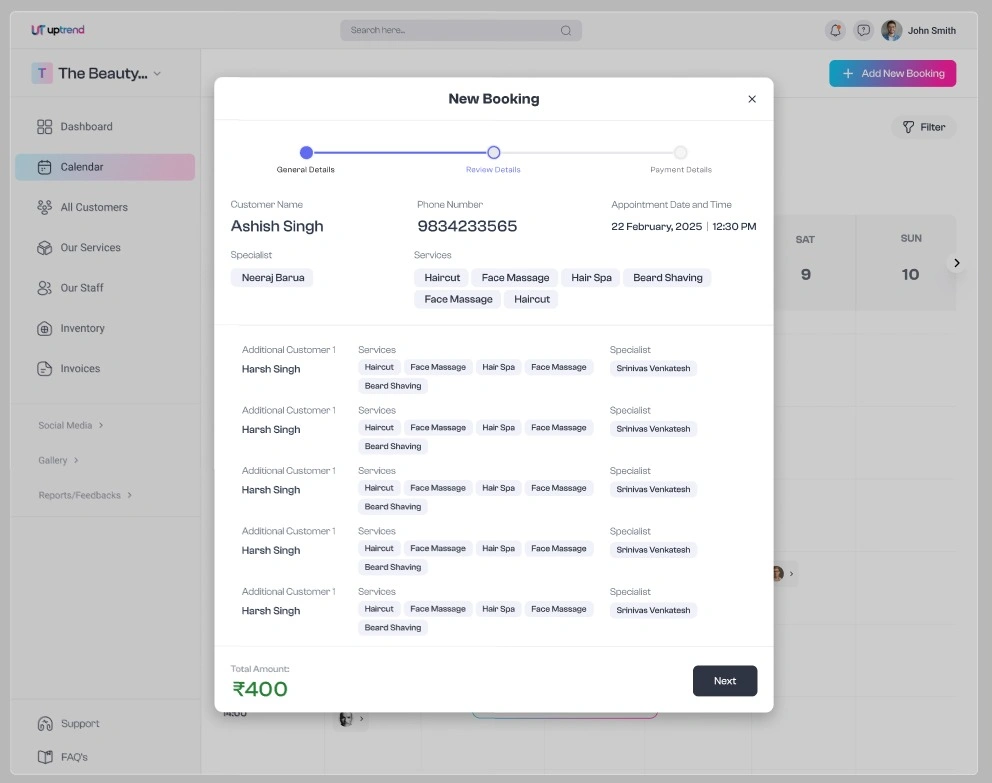Jump to the Payment Details step
992x783 pixels.
(680, 152)
